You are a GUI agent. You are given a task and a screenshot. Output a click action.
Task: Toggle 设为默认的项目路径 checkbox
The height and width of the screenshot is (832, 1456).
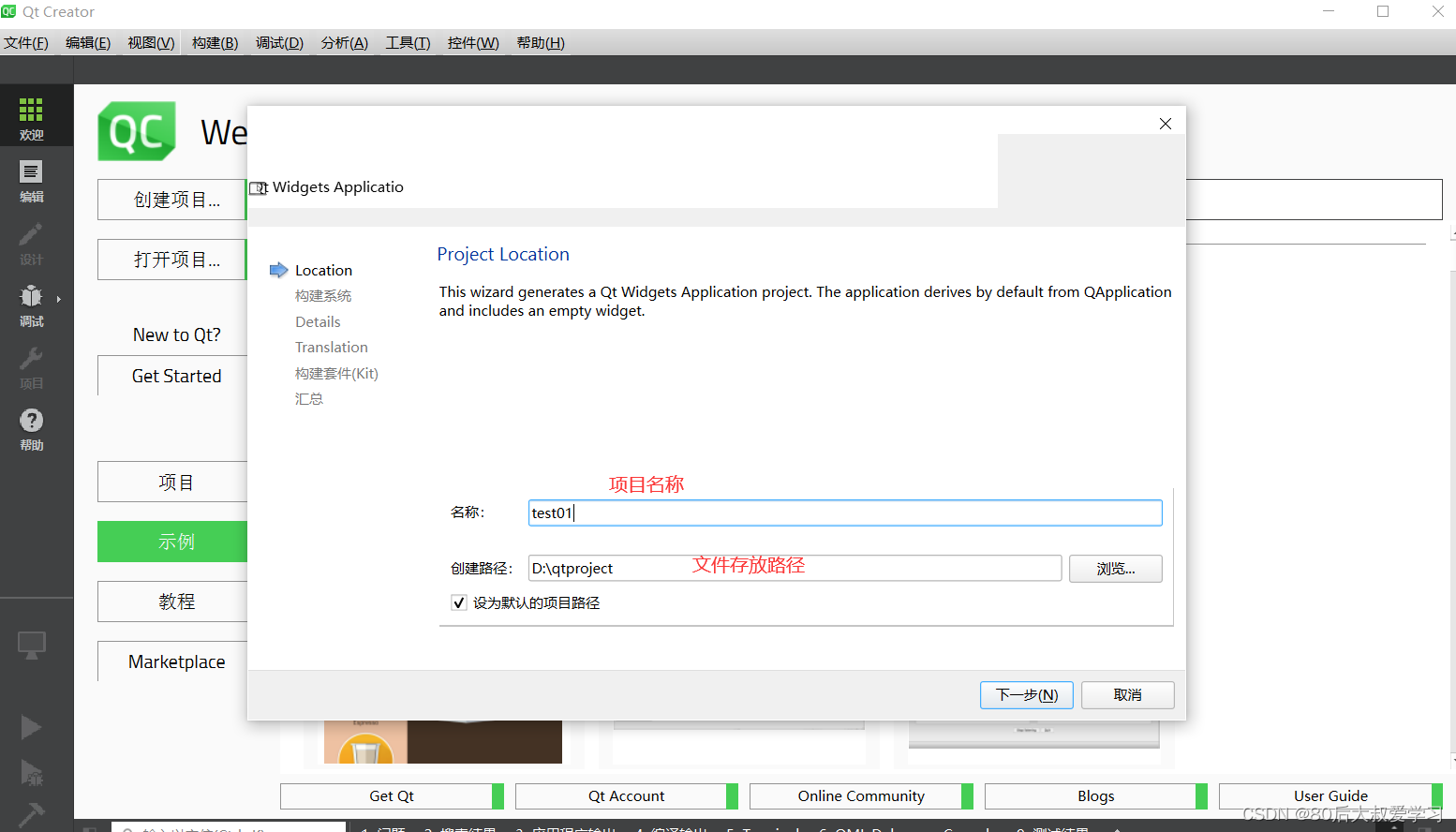point(459,602)
